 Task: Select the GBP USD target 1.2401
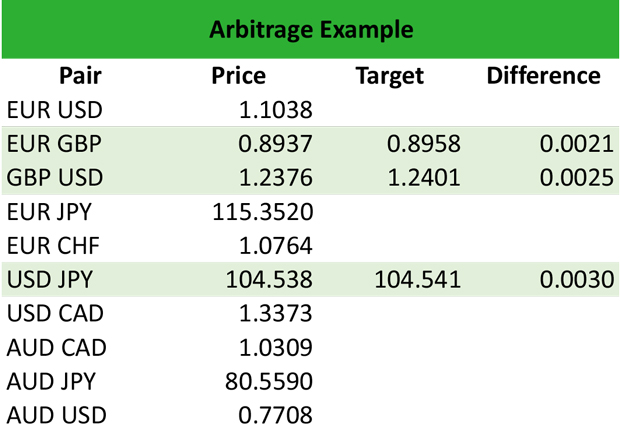424,178
